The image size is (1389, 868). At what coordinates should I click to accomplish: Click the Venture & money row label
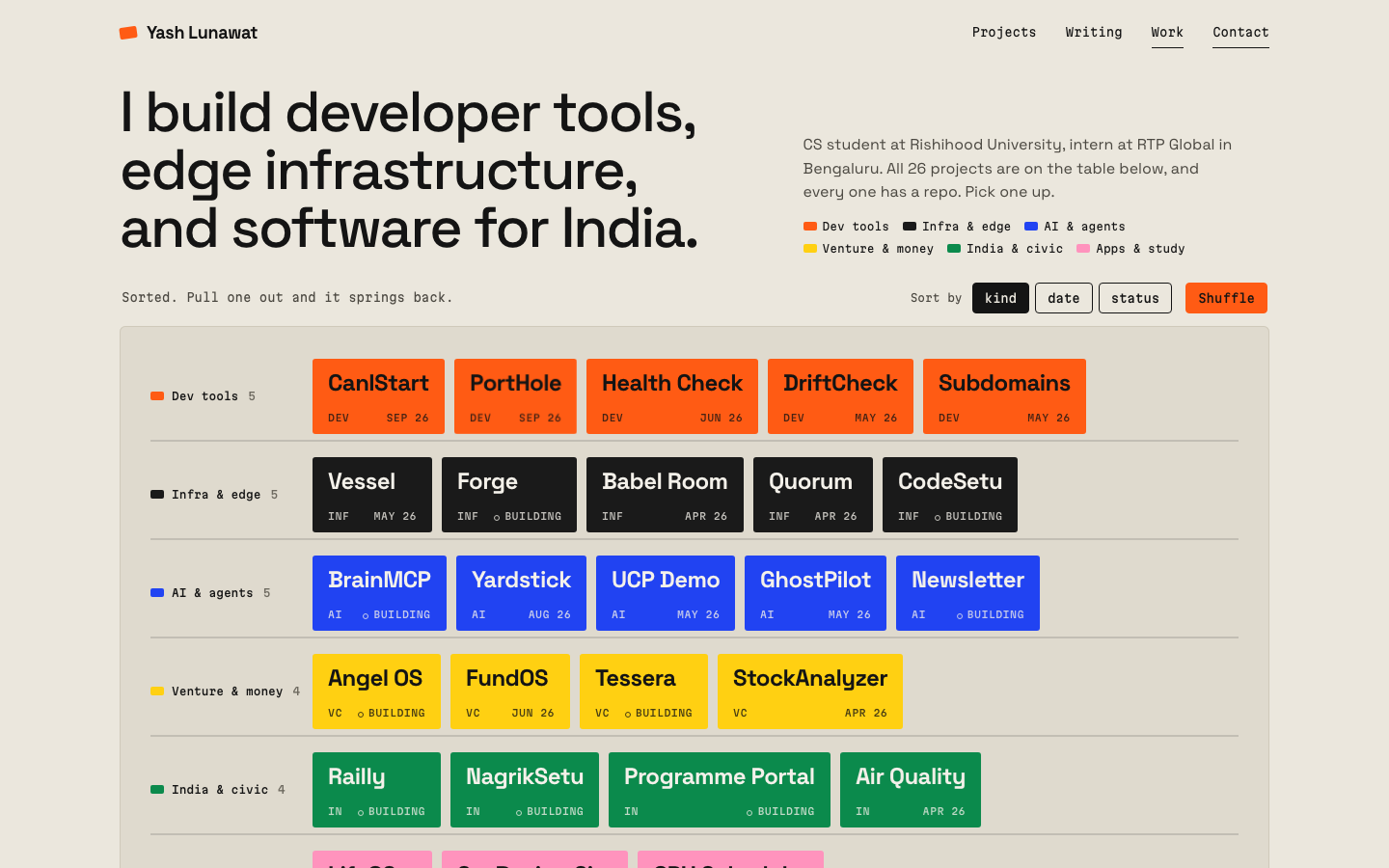coord(226,692)
